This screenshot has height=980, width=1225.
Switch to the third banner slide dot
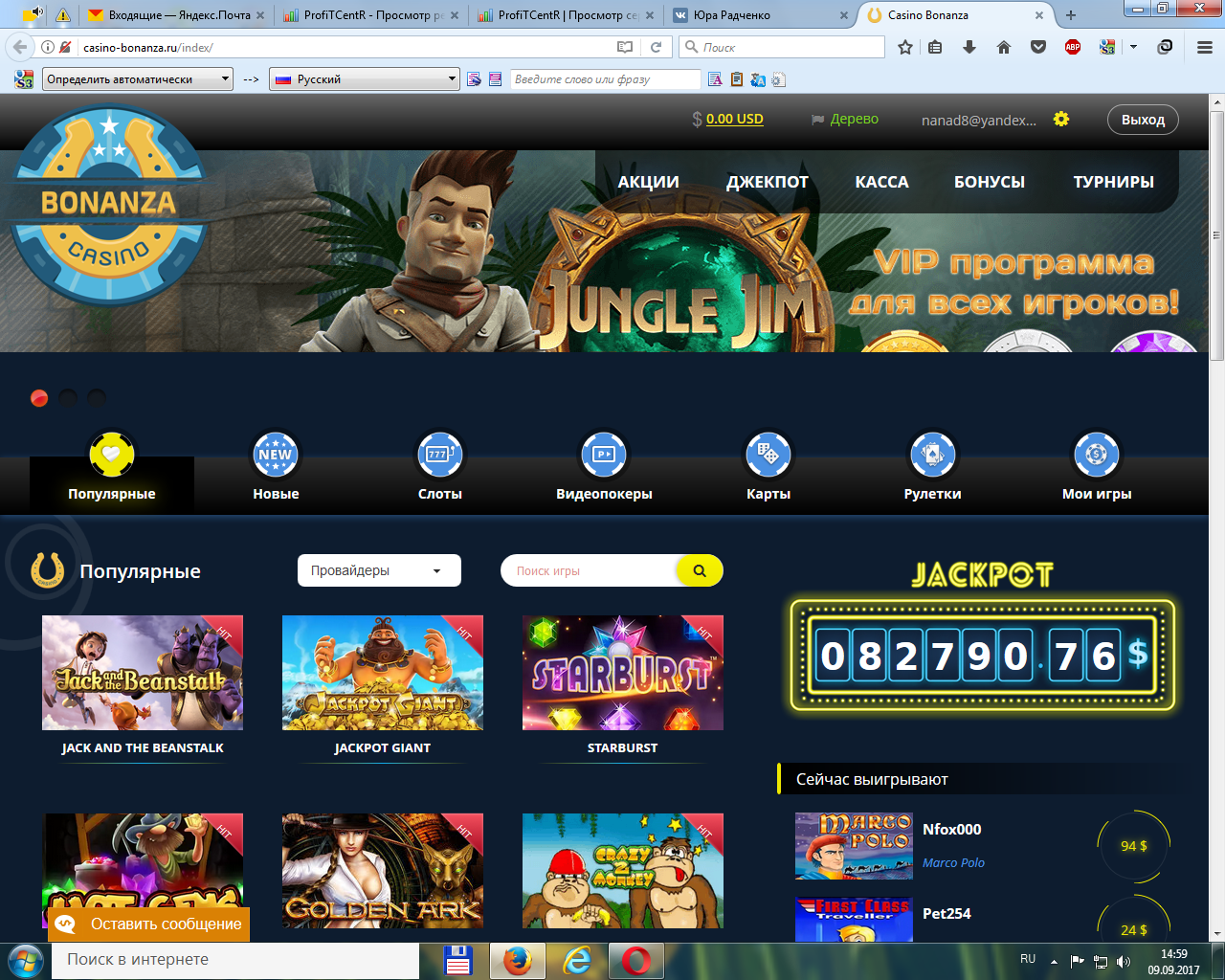click(x=97, y=398)
